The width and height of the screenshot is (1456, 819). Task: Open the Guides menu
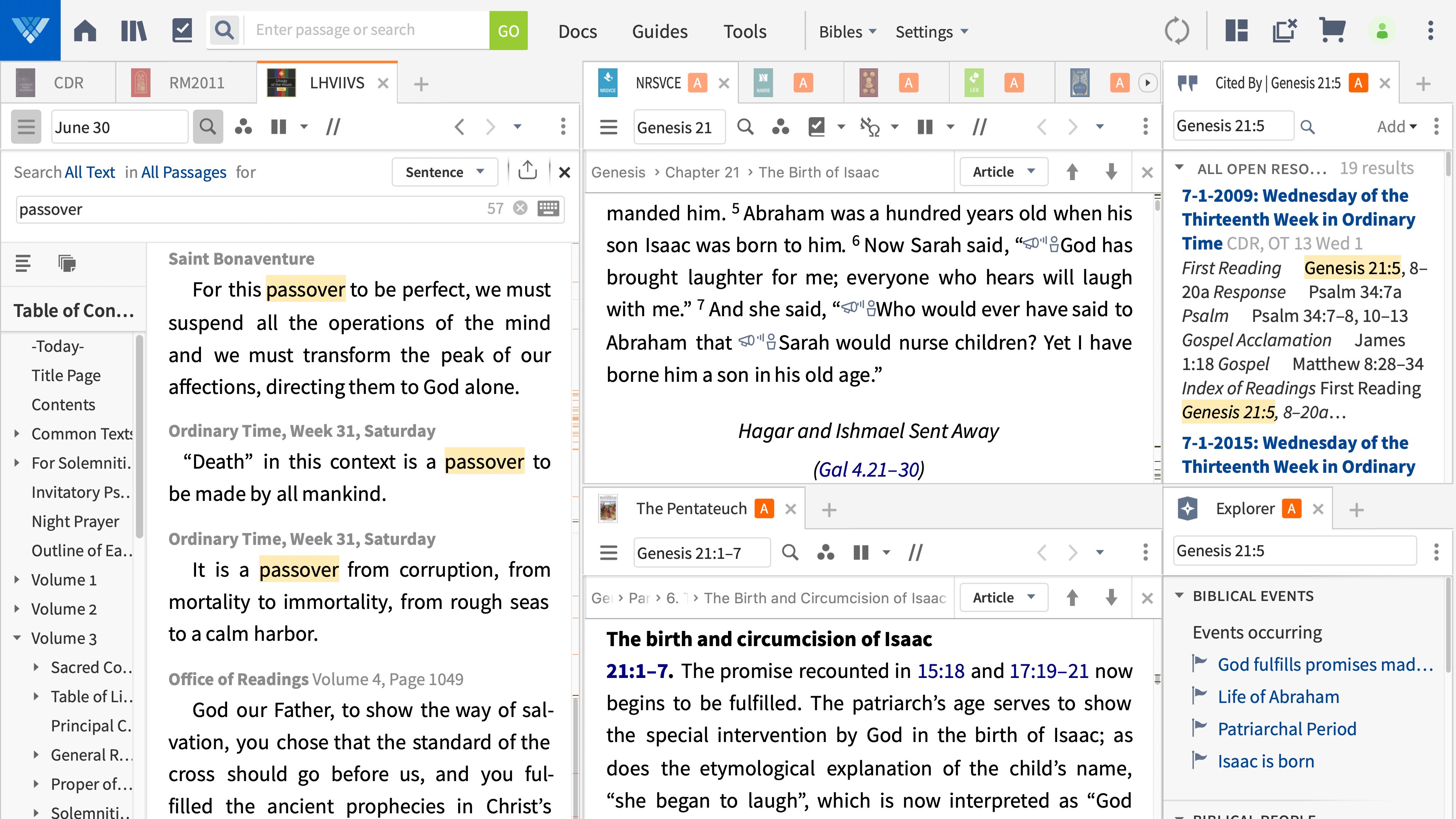[x=660, y=31]
